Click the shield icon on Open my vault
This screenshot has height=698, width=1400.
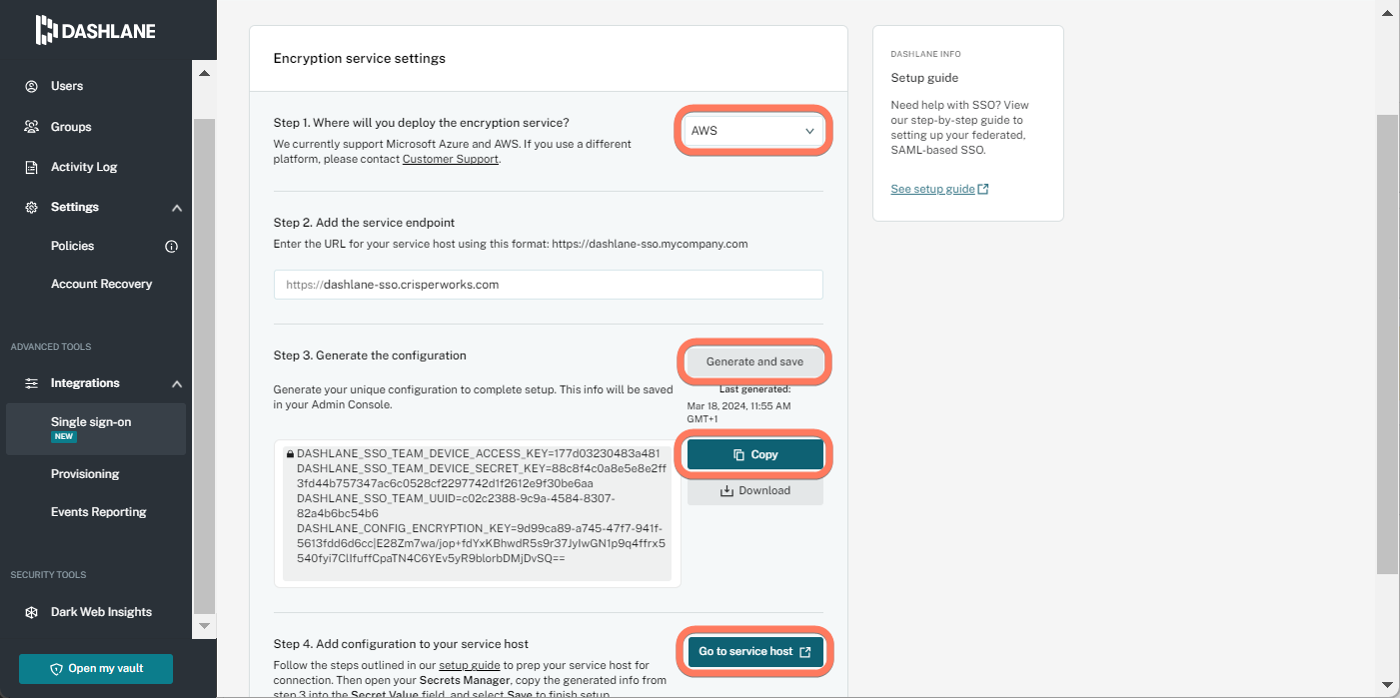pos(56,669)
